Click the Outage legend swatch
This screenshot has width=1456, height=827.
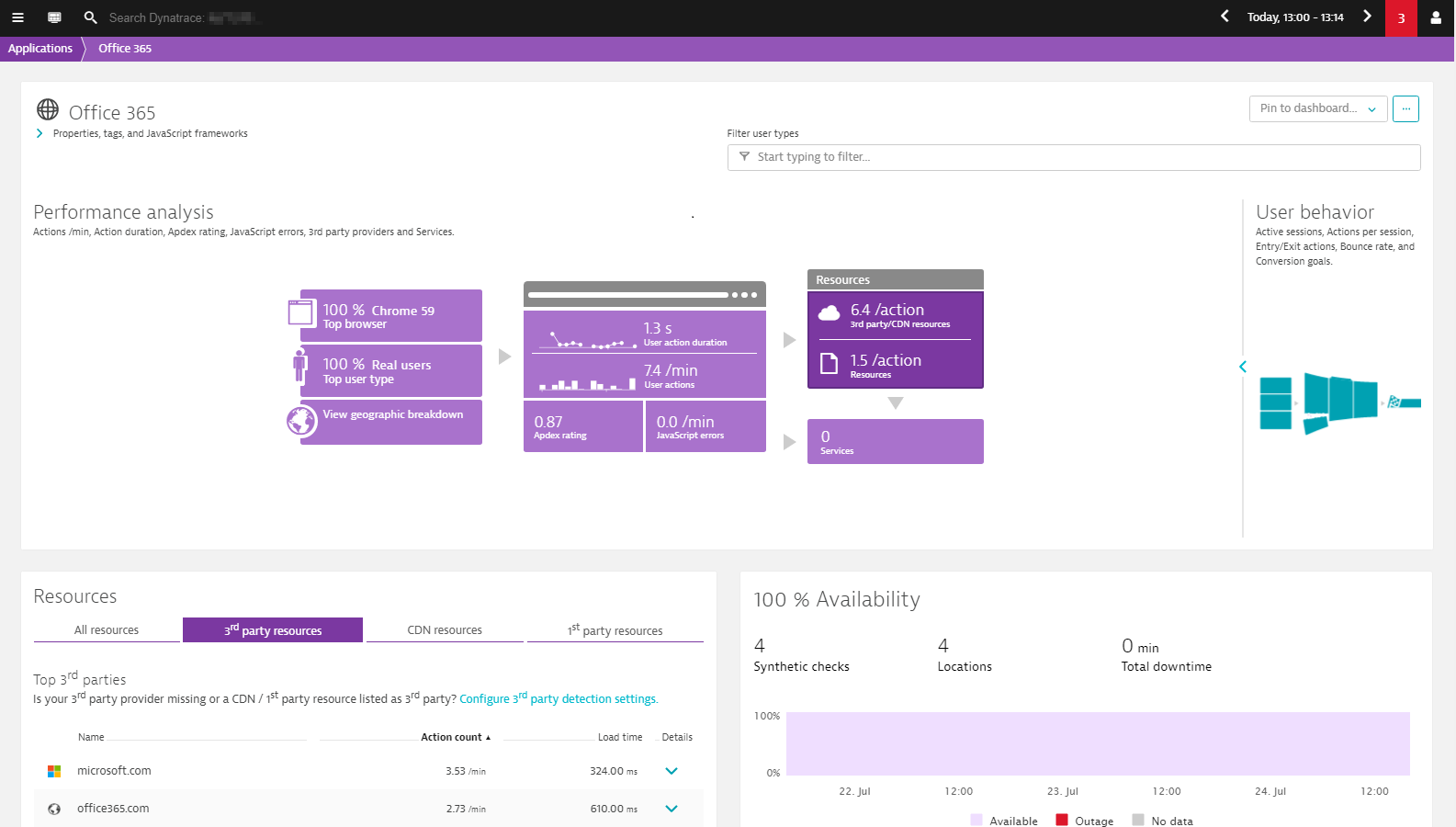pos(1062,820)
